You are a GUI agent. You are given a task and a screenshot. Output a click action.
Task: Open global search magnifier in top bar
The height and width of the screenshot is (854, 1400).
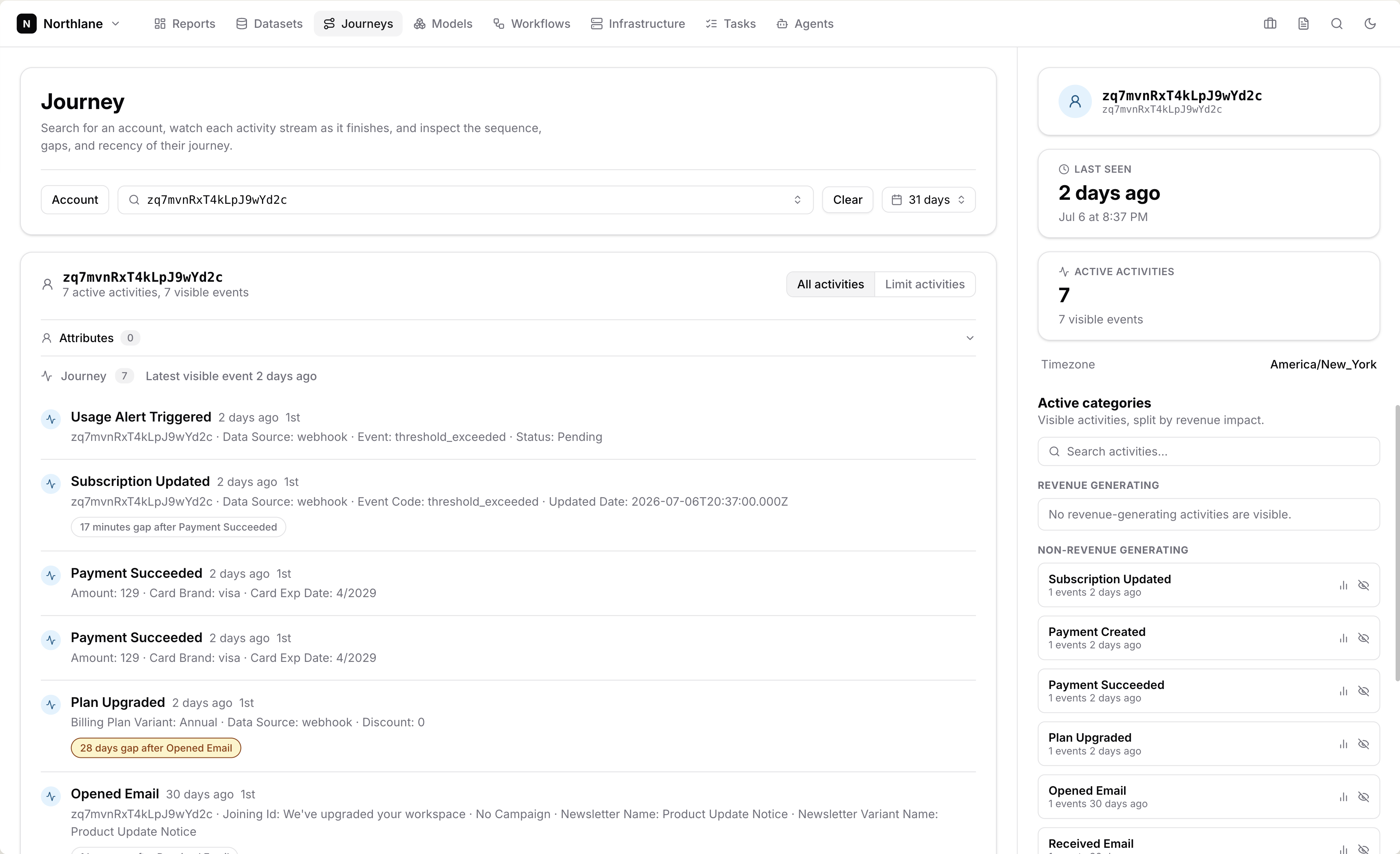[x=1337, y=24]
